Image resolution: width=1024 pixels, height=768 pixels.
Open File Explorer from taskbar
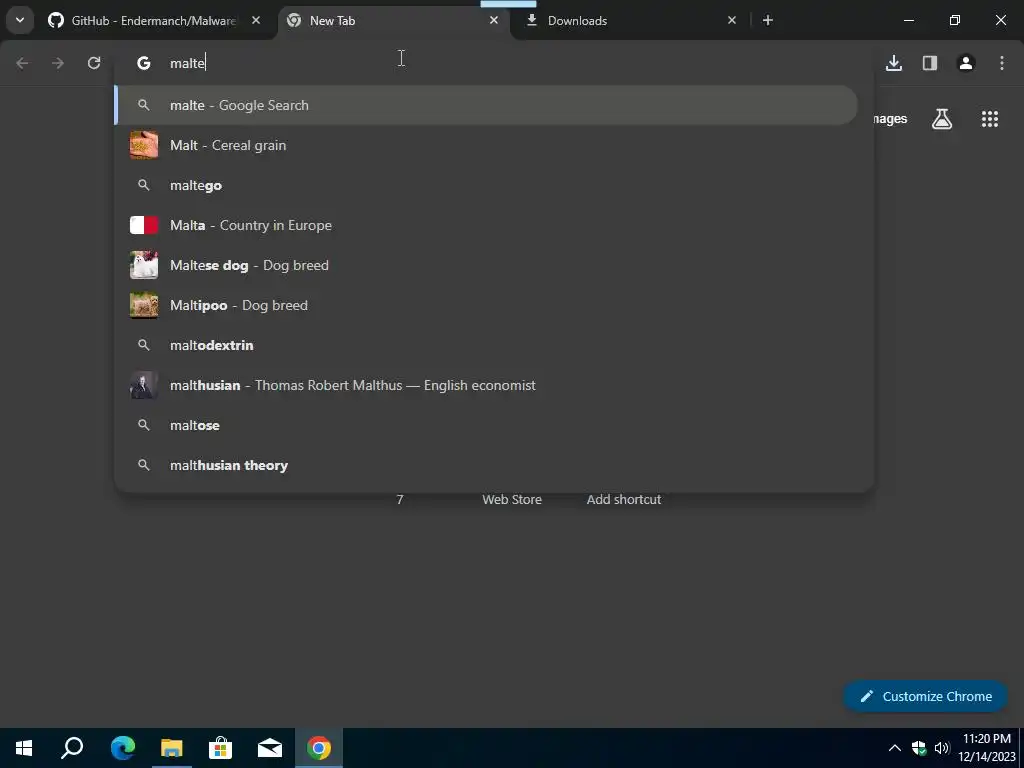(x=172, y=748)
